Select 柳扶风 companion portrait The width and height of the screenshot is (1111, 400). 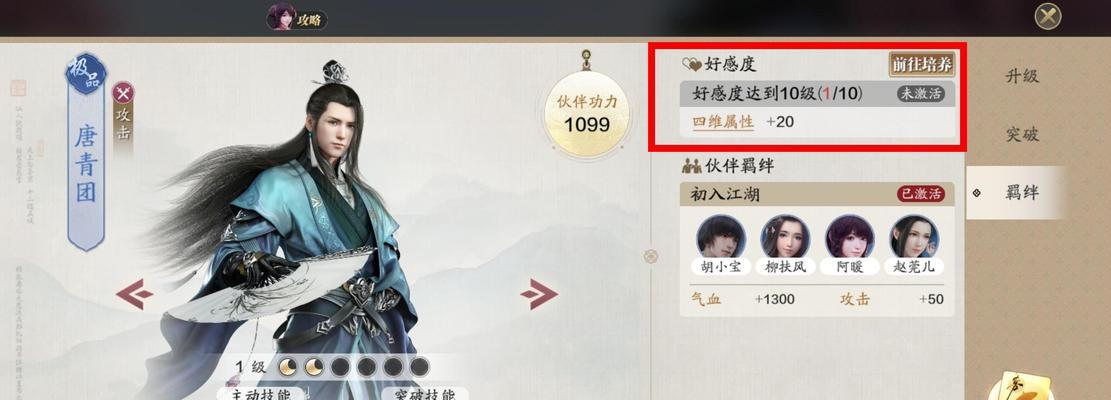[x=785, y=236]
